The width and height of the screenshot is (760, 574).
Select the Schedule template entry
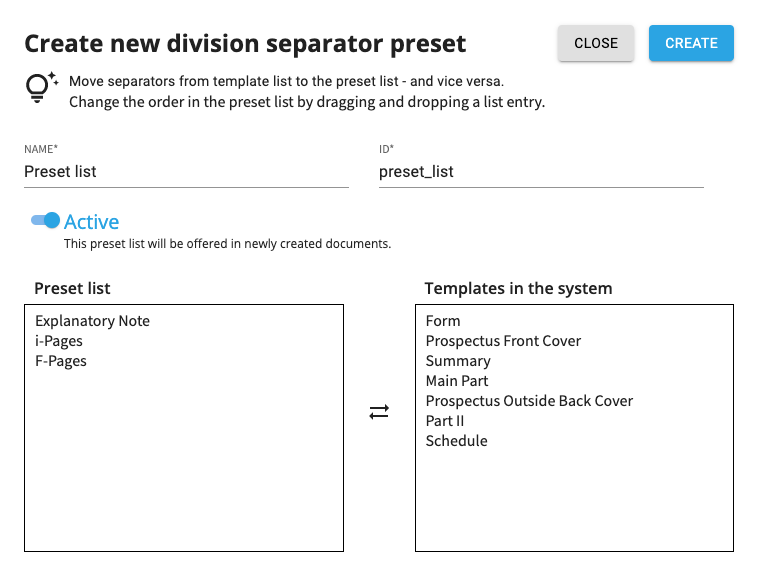click(457, 441)
